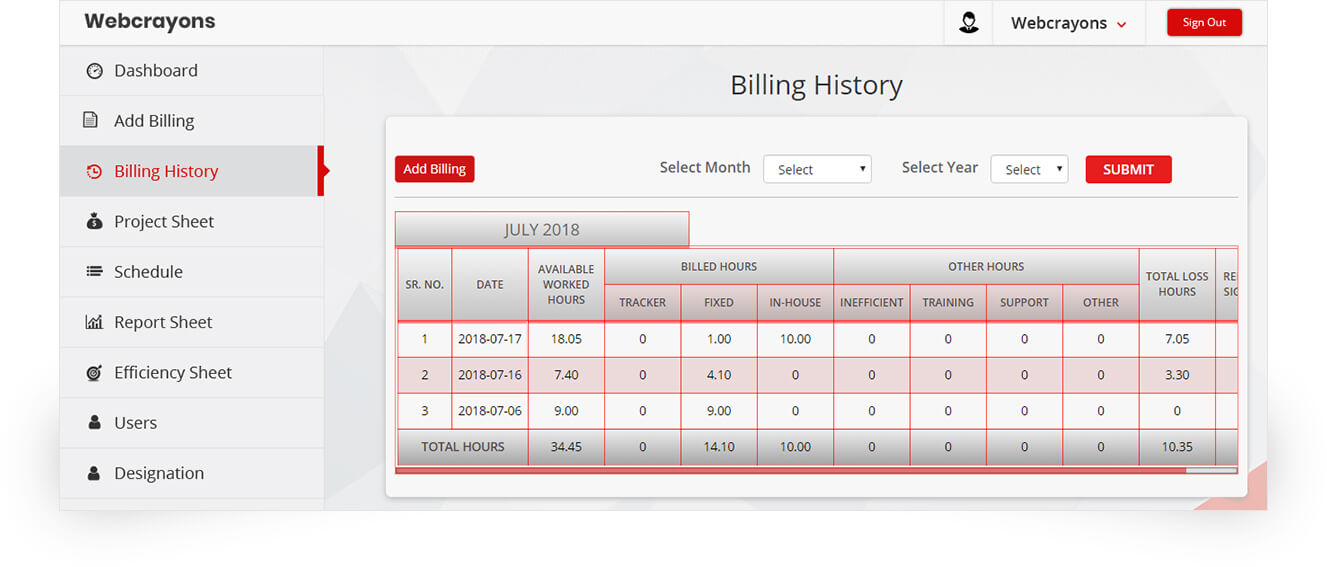Click the Project Sheet money bag icon
The width and height of the screenshot is (1327, 567).
94,222
